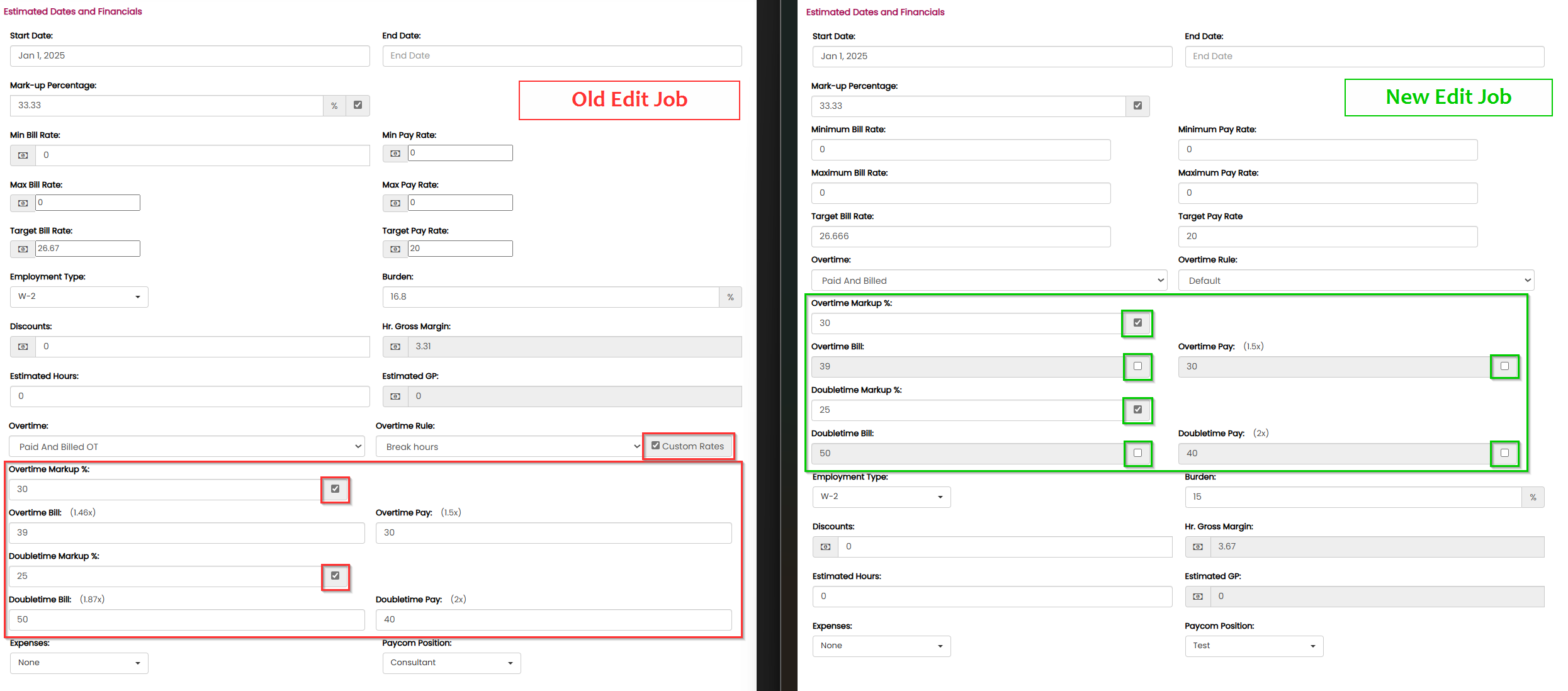Open Paycom Position Consultant dropdown
This screenshot has width=1568, height=691.
pos(451,663)
